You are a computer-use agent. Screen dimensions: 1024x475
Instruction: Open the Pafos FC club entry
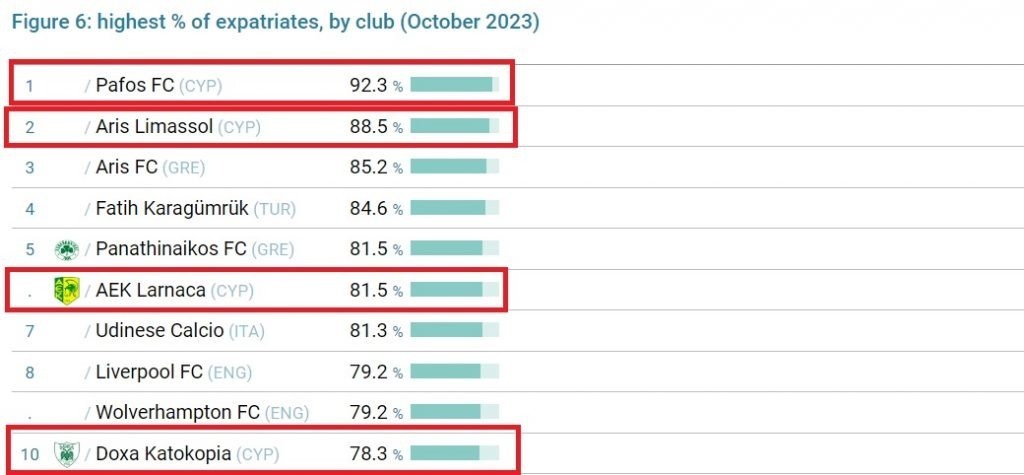[x=135, y=85]
